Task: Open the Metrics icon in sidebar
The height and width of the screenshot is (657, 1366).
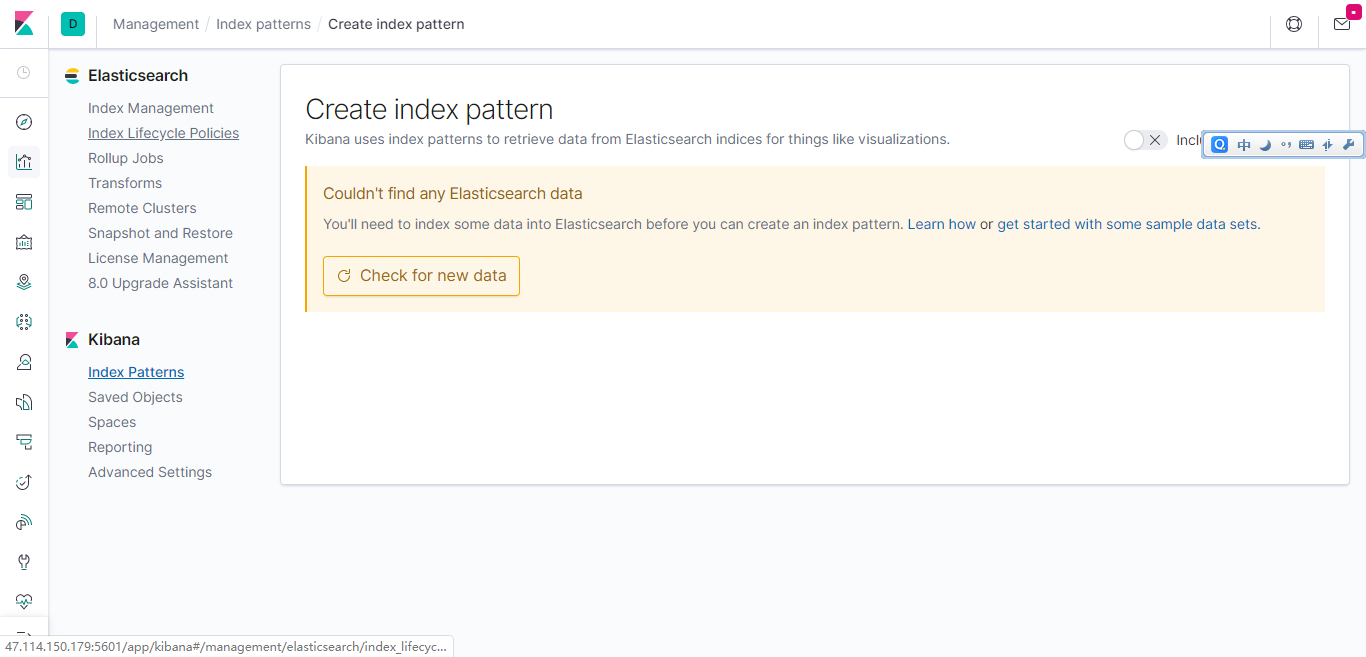Action: [x=24, y=362]
